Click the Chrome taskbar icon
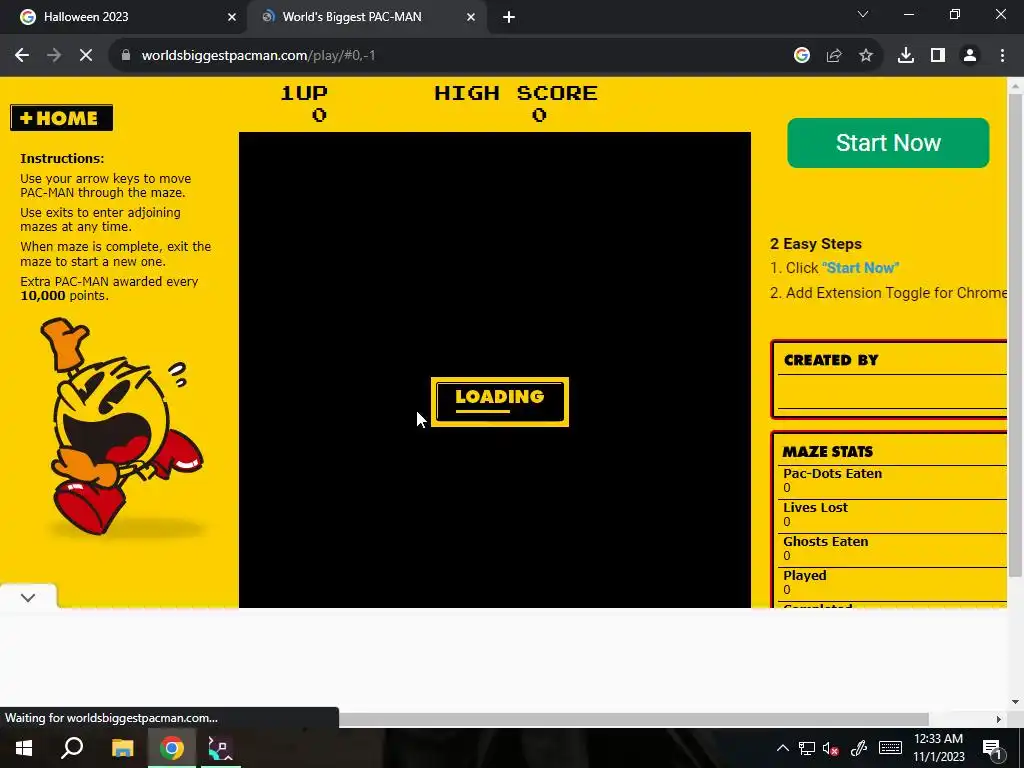Viewport: 1024px width, 768px height. pyautogui.click(x=171, y=748)
